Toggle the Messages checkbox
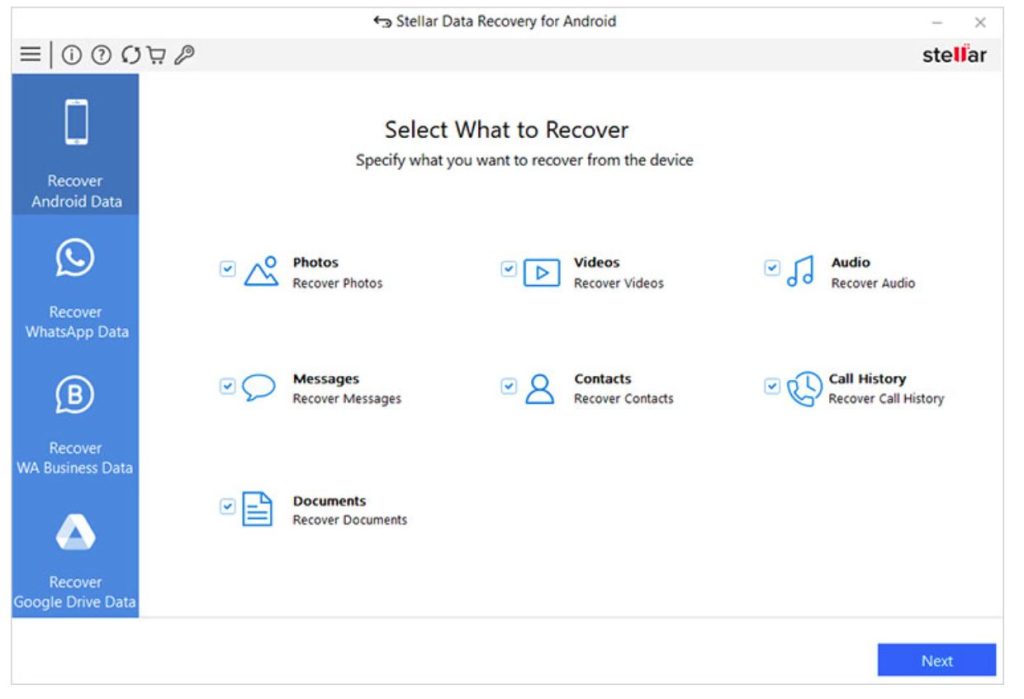The image size is (1024, 699). tap(227, 386)
